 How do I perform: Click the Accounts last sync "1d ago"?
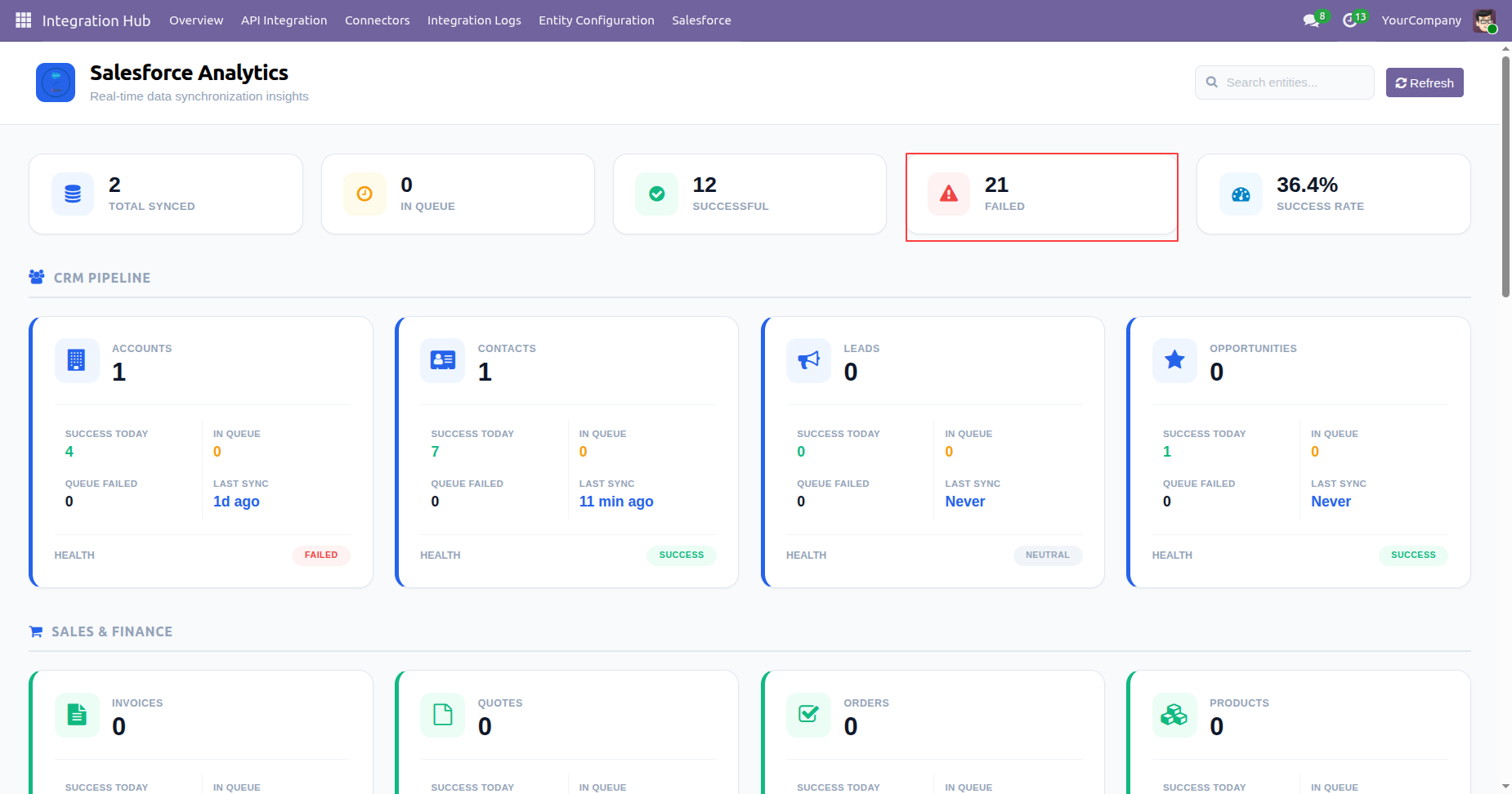[x=236, y=502]
